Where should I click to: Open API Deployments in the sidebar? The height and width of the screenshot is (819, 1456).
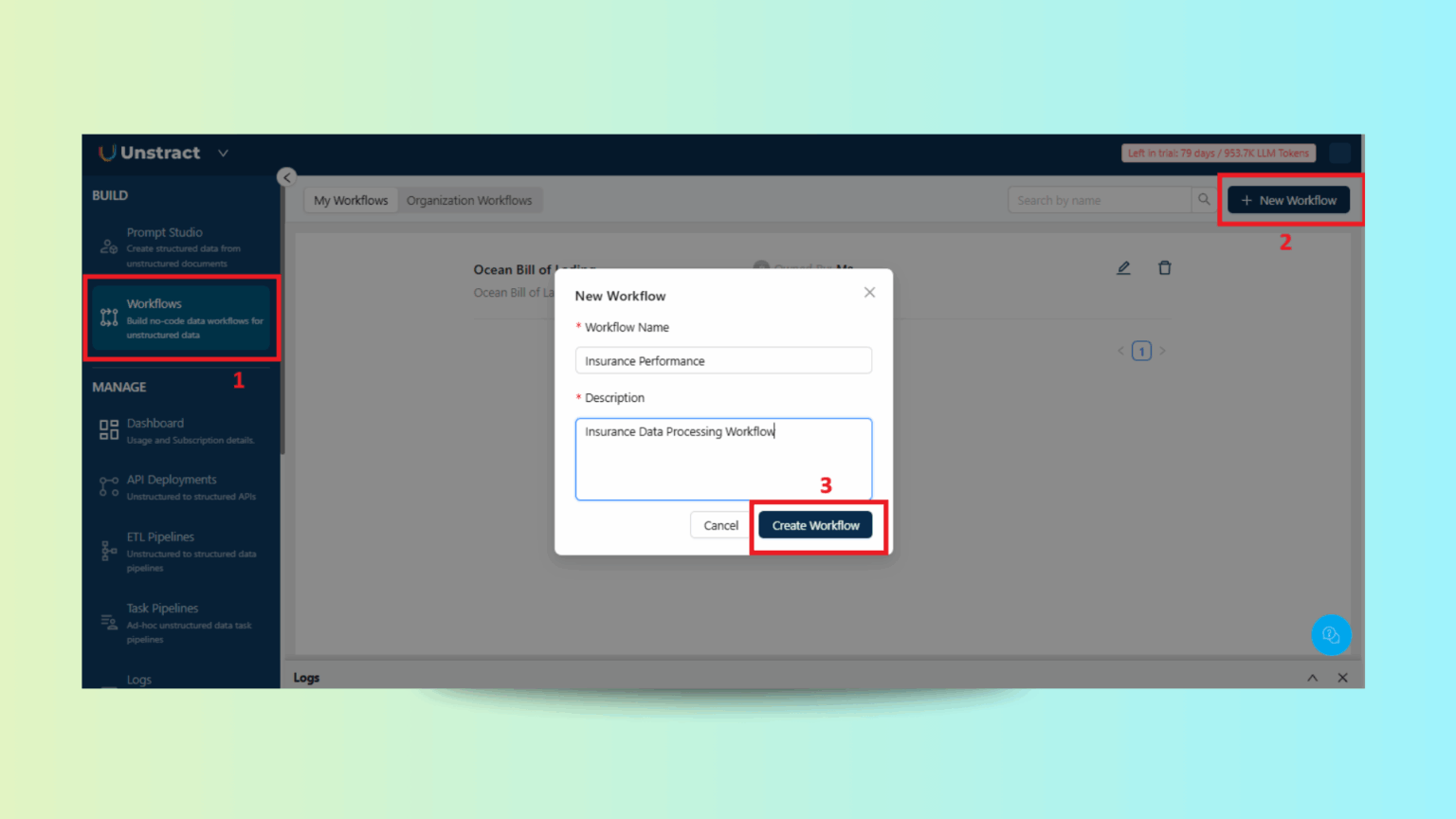click(x=172, y=480)
